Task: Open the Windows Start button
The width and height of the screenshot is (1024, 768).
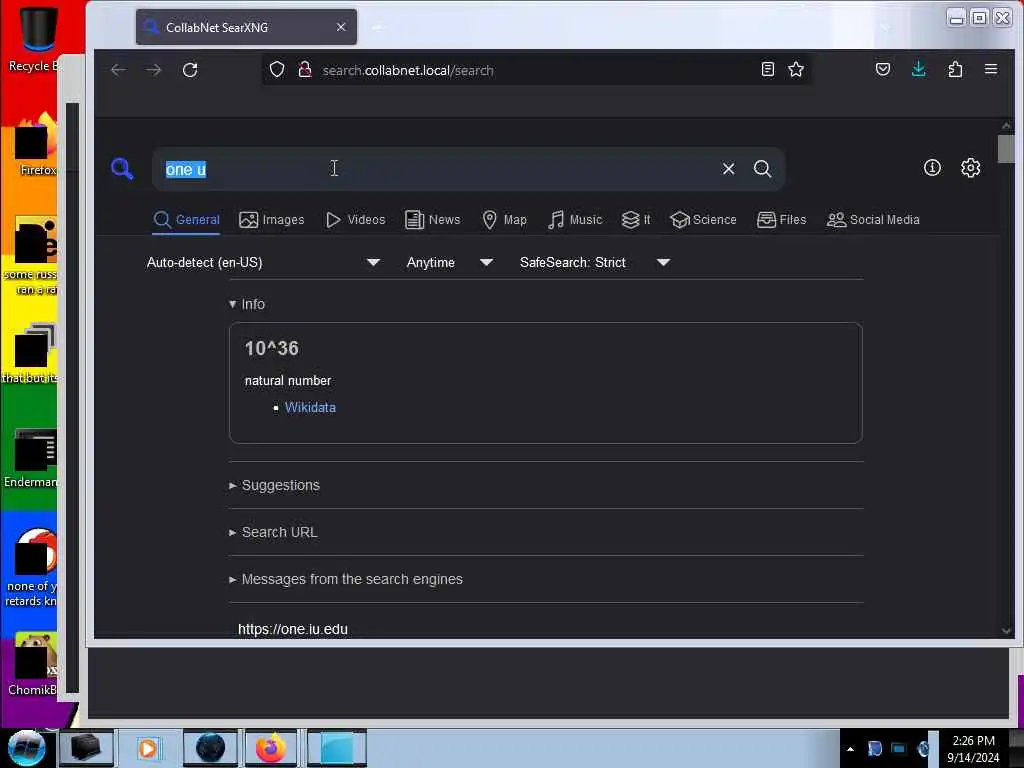Action: (x=27, y=748)
